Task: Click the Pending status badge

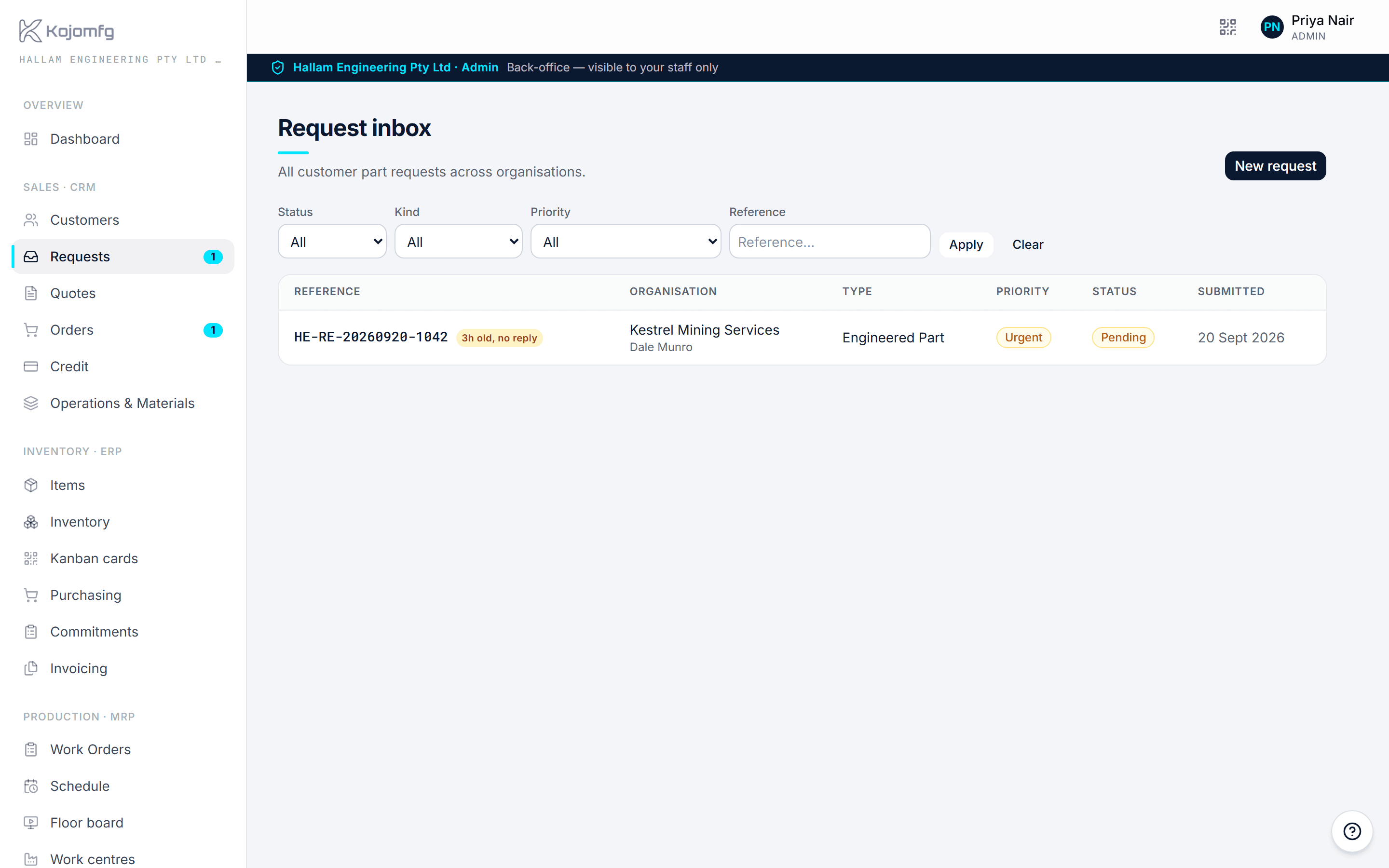Action: pyautogui.click(x=1123, y=338)
